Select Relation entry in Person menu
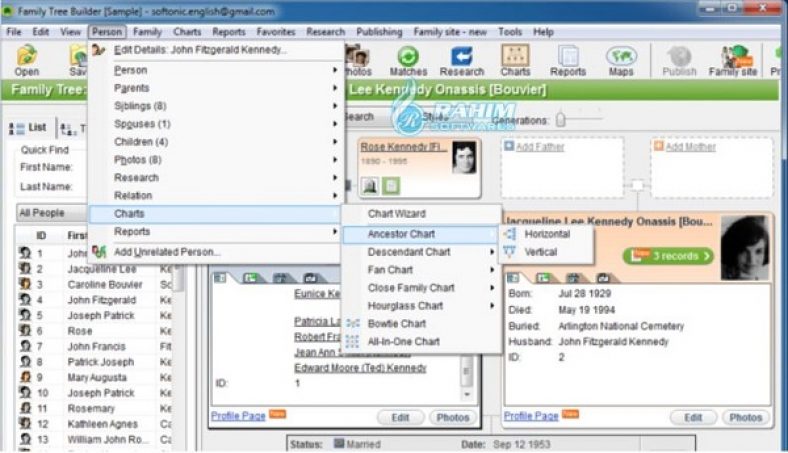788x453 pixels. click(133, 196)
